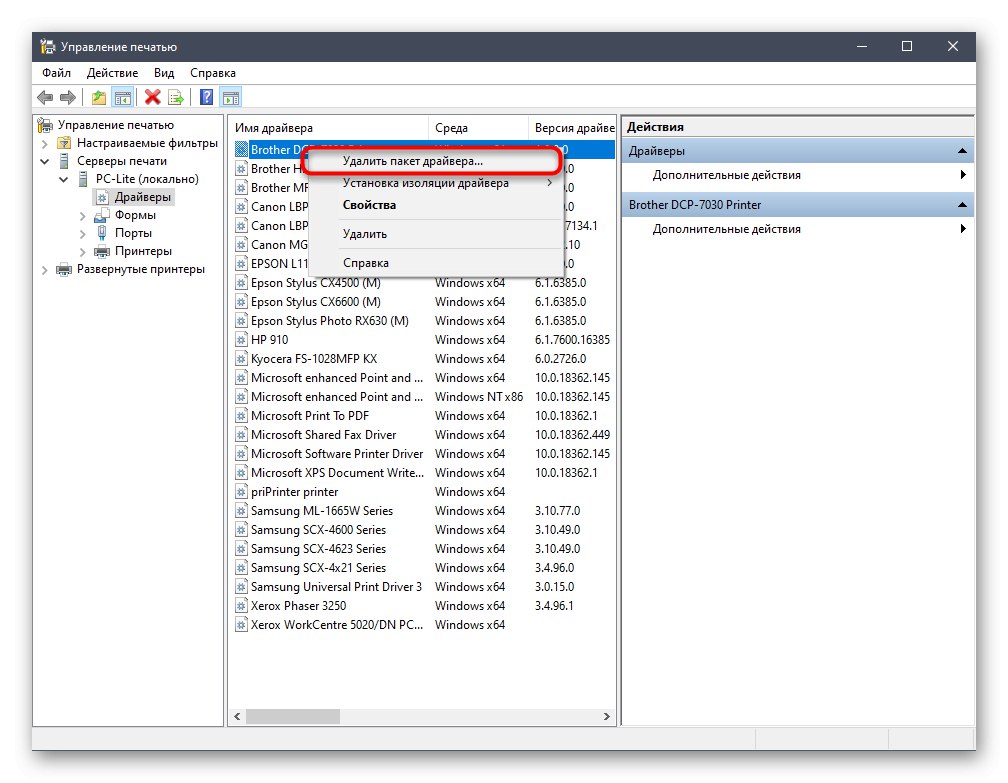Choose Свойства in the context menu
Viewport: 1008px width, 783px height.
[436, 205]
